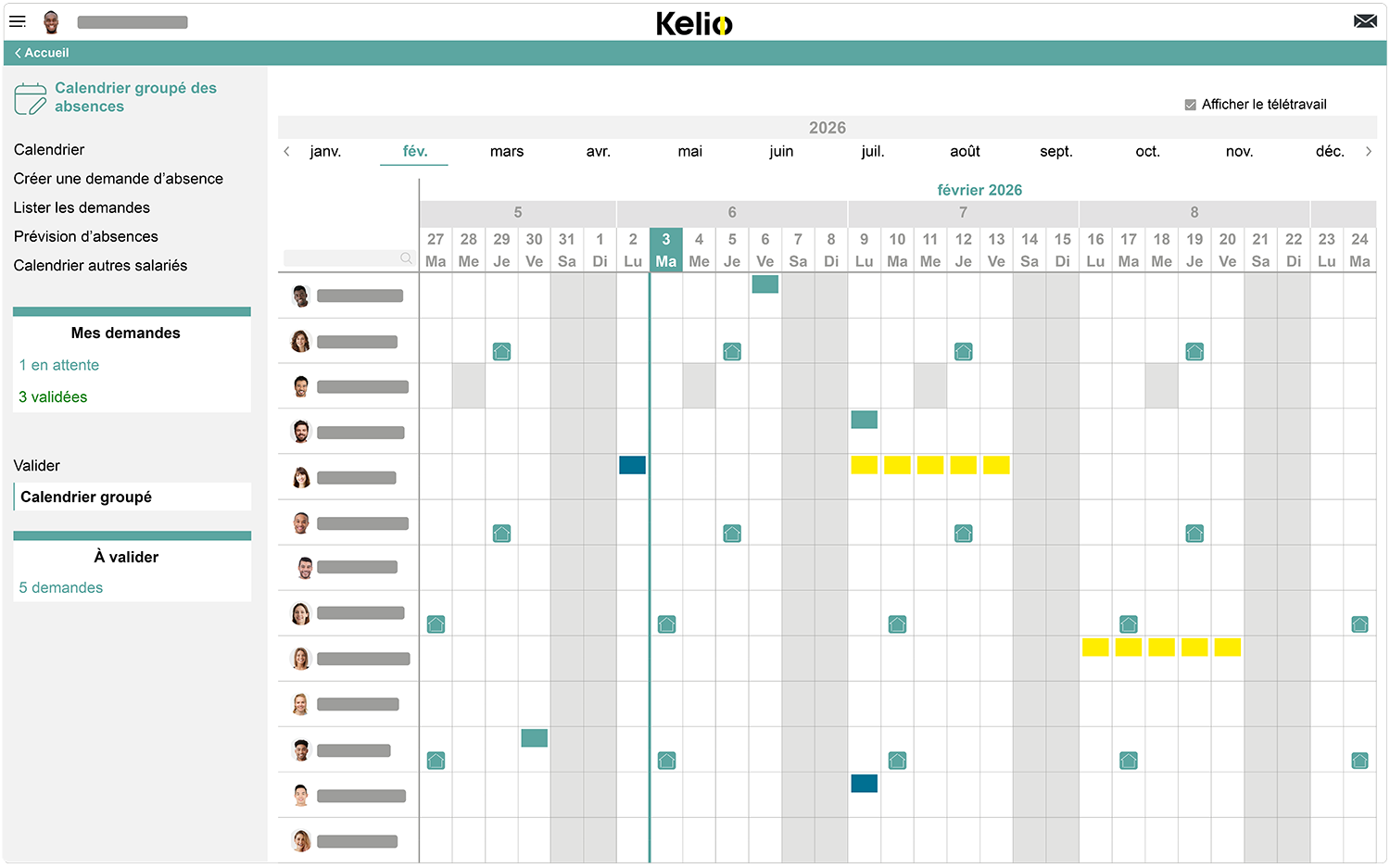Open the juil. month tab

[871, 151]
